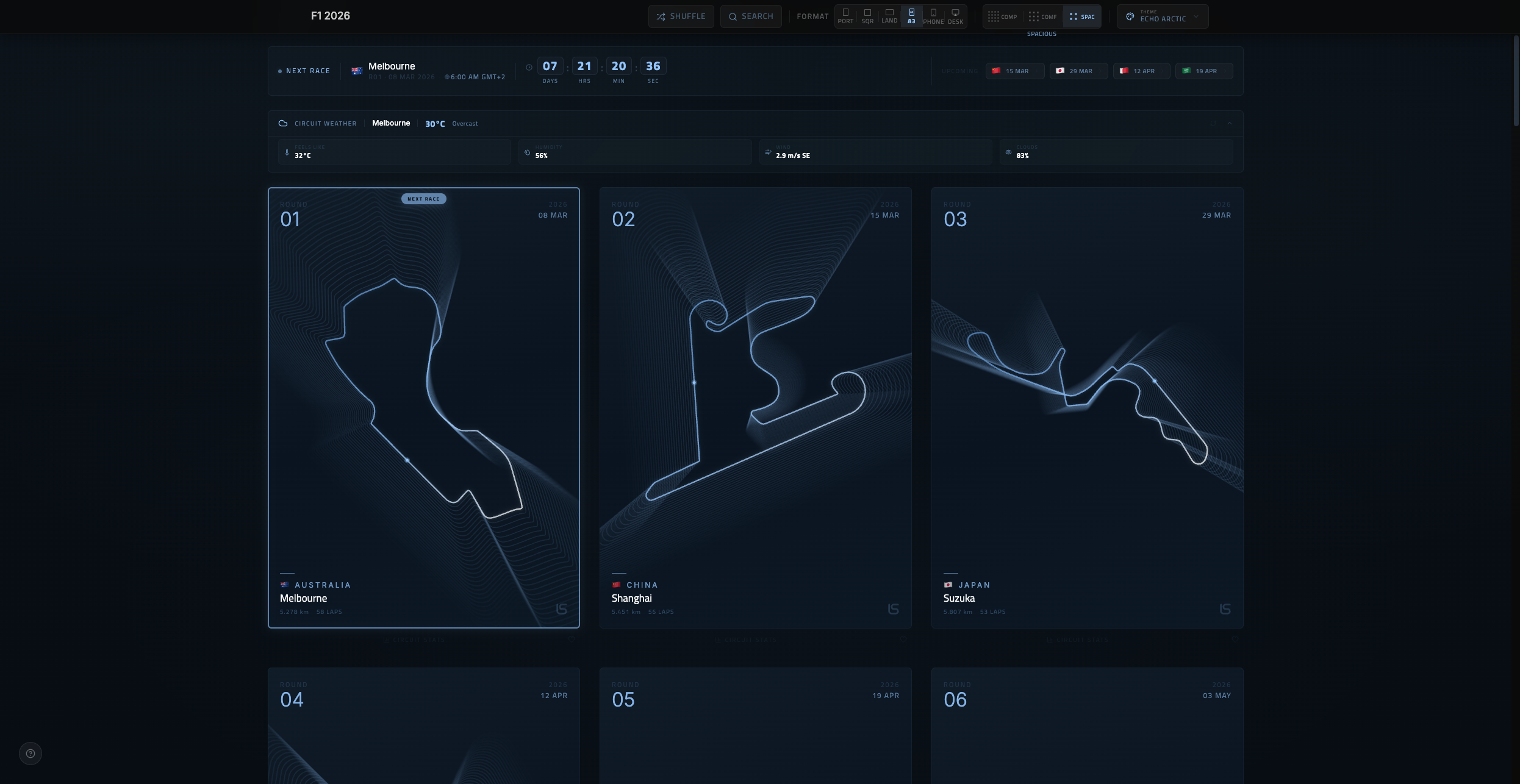Select the DESK desktop format icon

[x=955, y=16]
